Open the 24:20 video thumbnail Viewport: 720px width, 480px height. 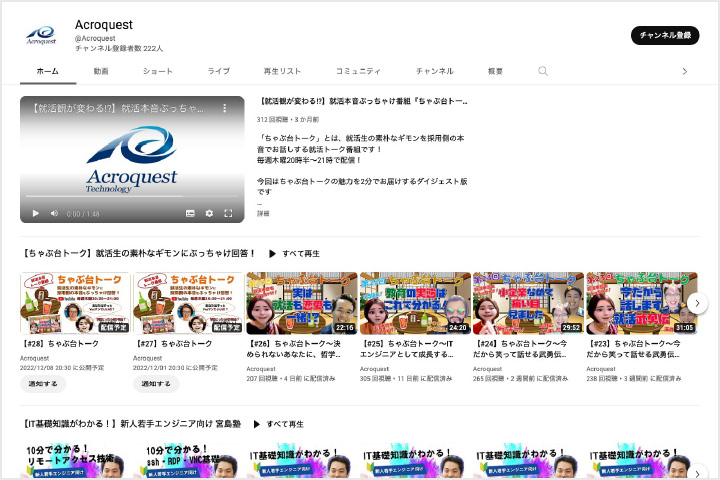click(415, 303)
